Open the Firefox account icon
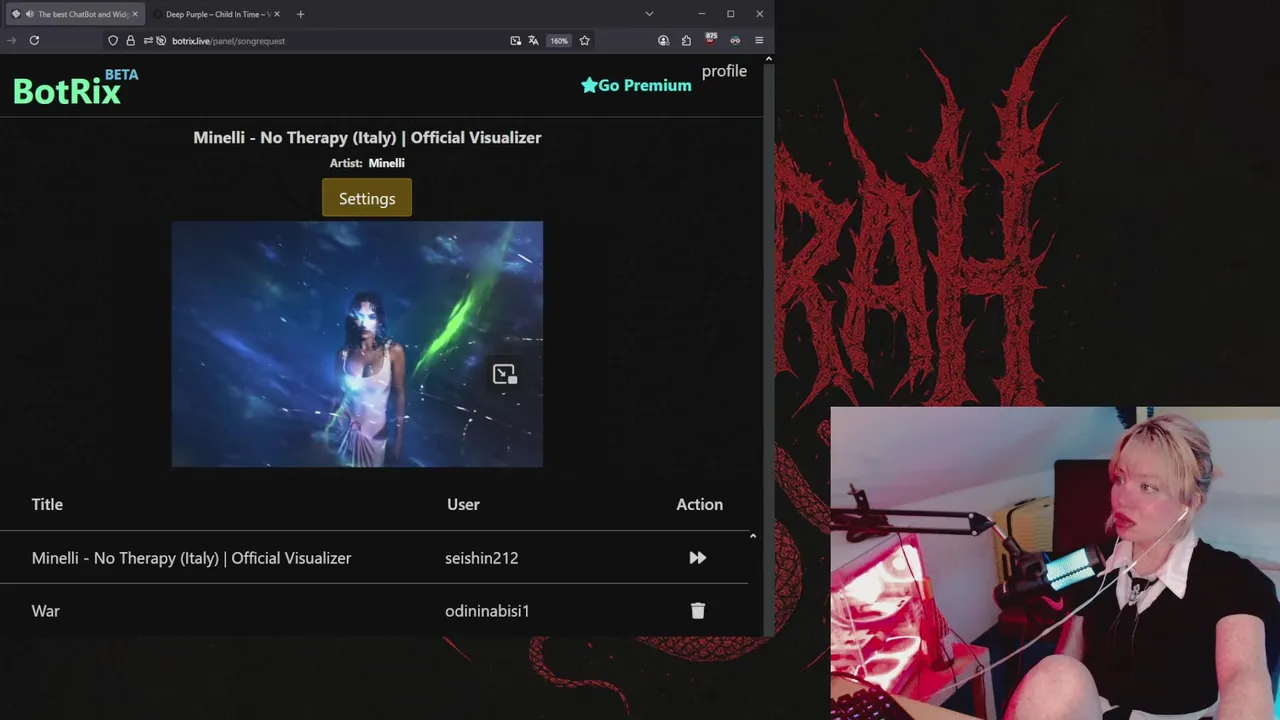 point(663,41)
